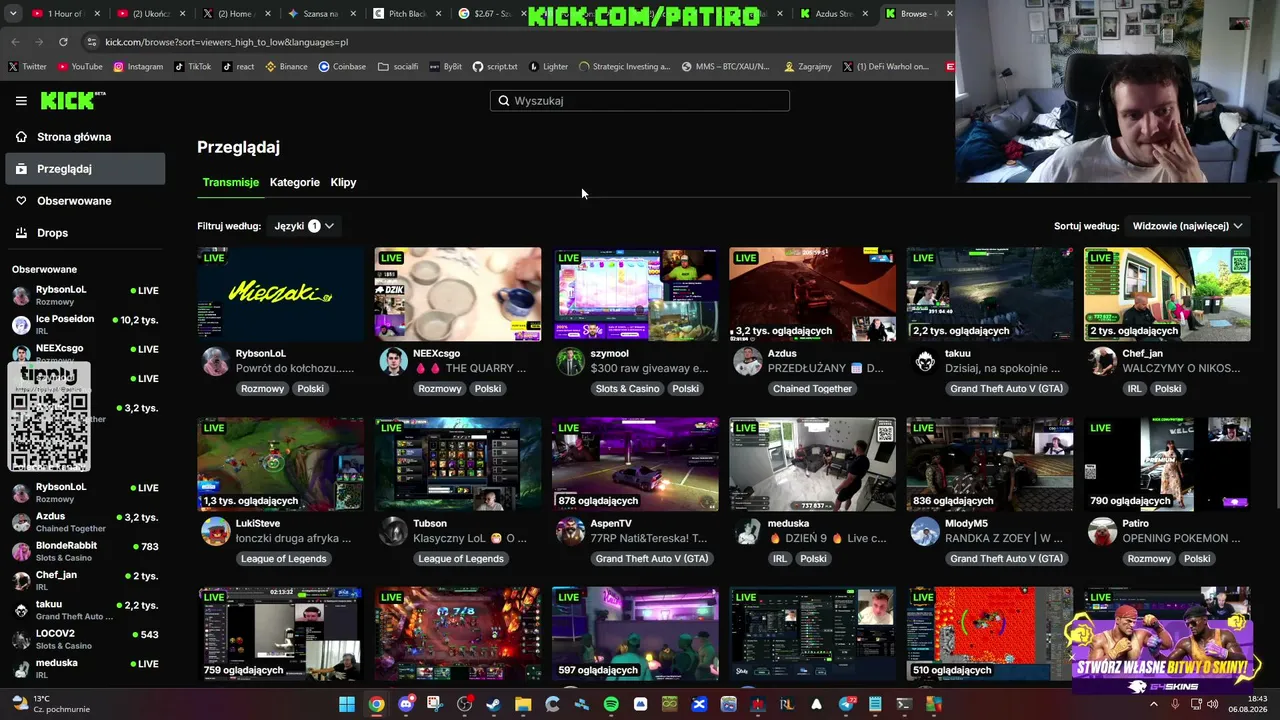Switch to the Szansa na browser tab
Viewport: 1280px width, 720px height.
click(x=321, y=14)
